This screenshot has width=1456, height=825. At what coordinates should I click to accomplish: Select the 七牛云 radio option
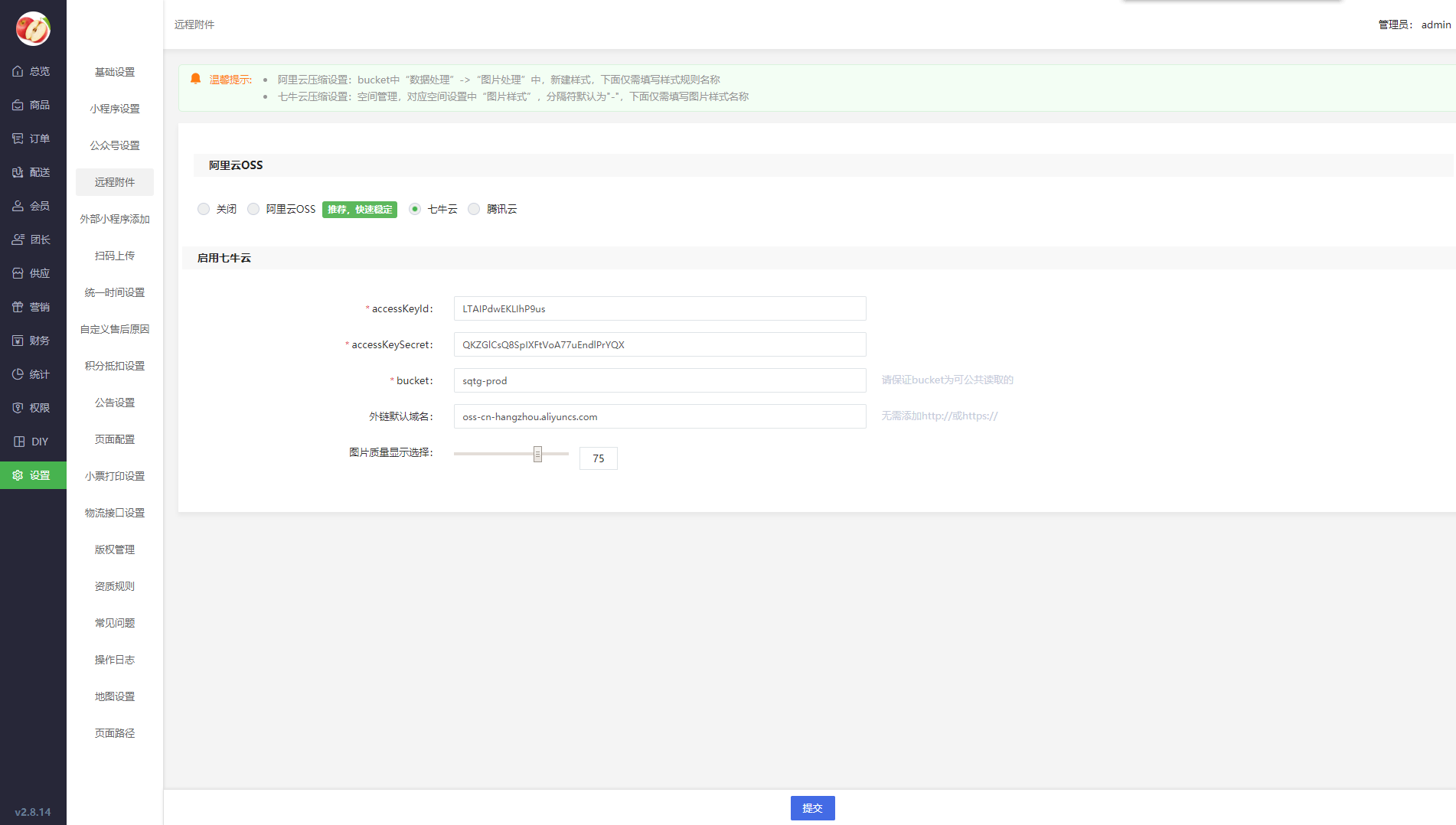pyautogui.click(x=415, y=209)
